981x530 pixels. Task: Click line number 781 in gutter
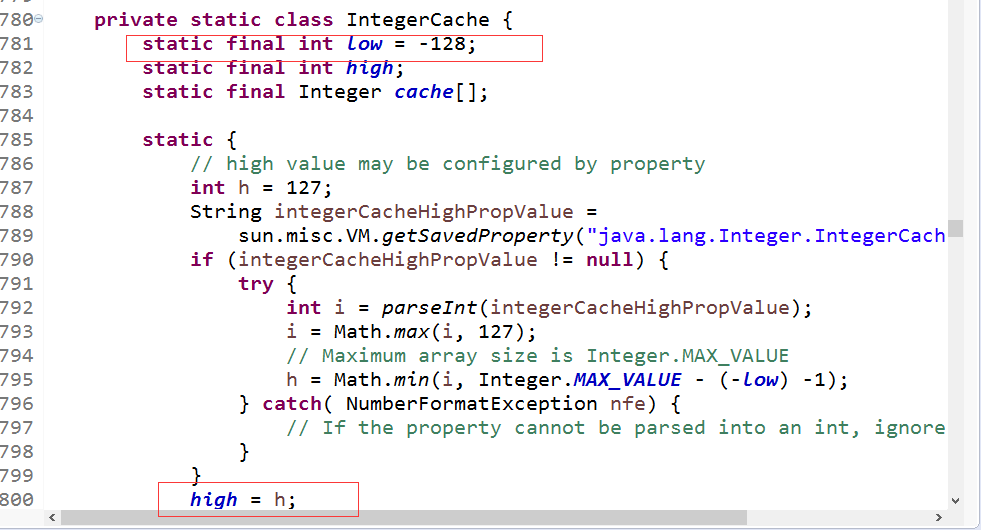click(x=17, y=44)
